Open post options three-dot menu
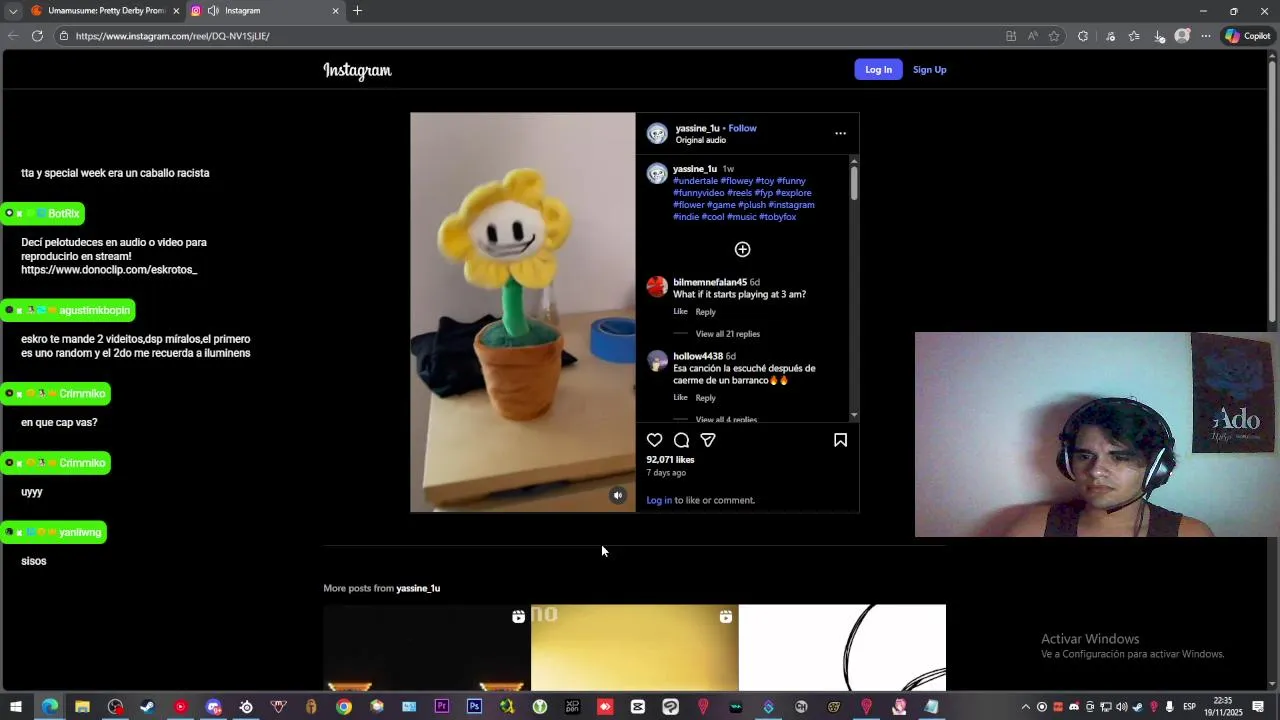The image size is (1280, 720). pyautogui.click(x=840, y=133)
